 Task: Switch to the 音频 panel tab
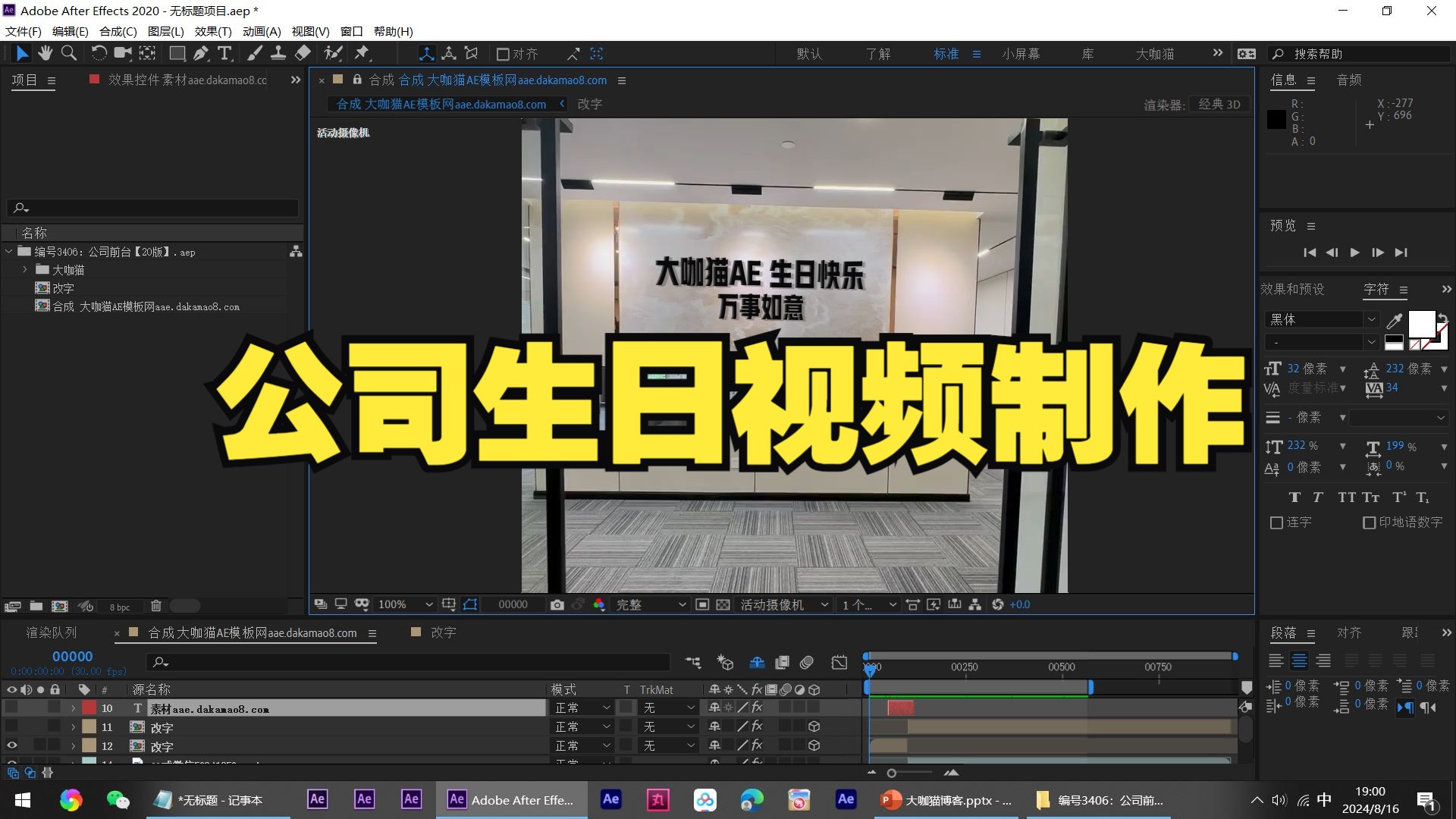pyautogui.click(x=1349, y=80)
